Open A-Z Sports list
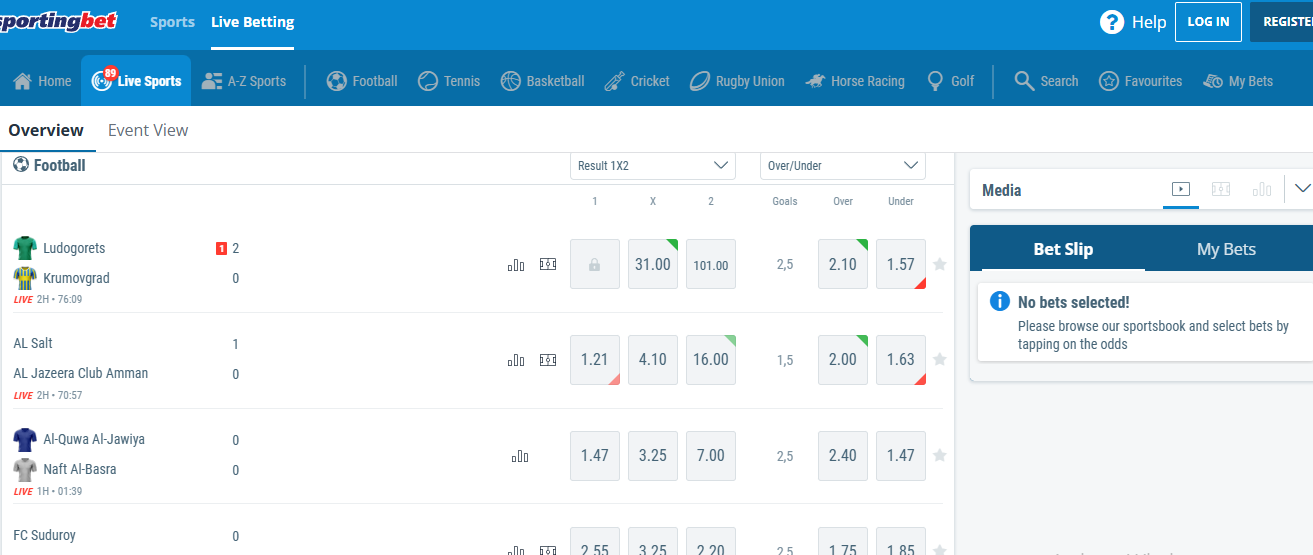The width and height of the screenshot is (1313, 555). point(243,81)
